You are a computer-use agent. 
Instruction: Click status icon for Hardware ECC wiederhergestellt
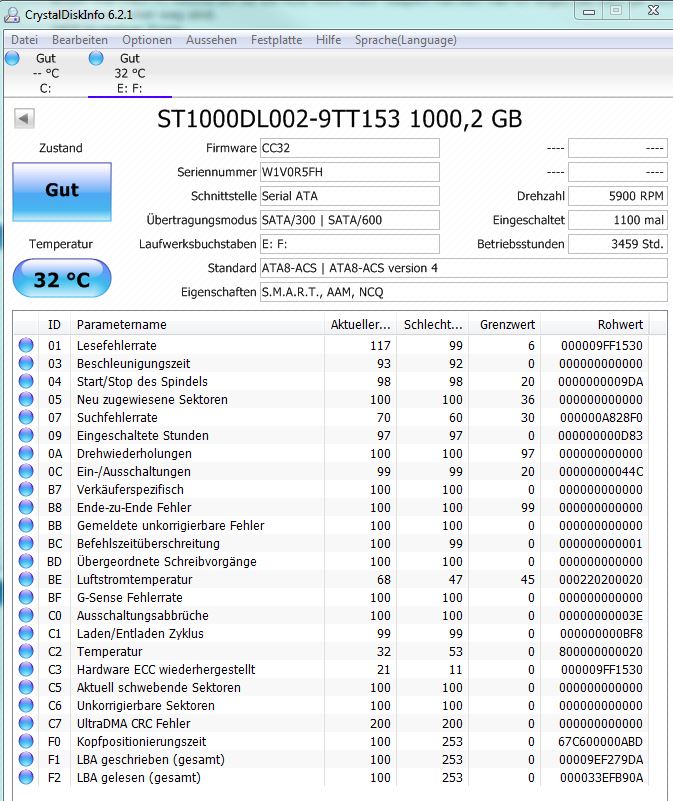tap(26, 669)
